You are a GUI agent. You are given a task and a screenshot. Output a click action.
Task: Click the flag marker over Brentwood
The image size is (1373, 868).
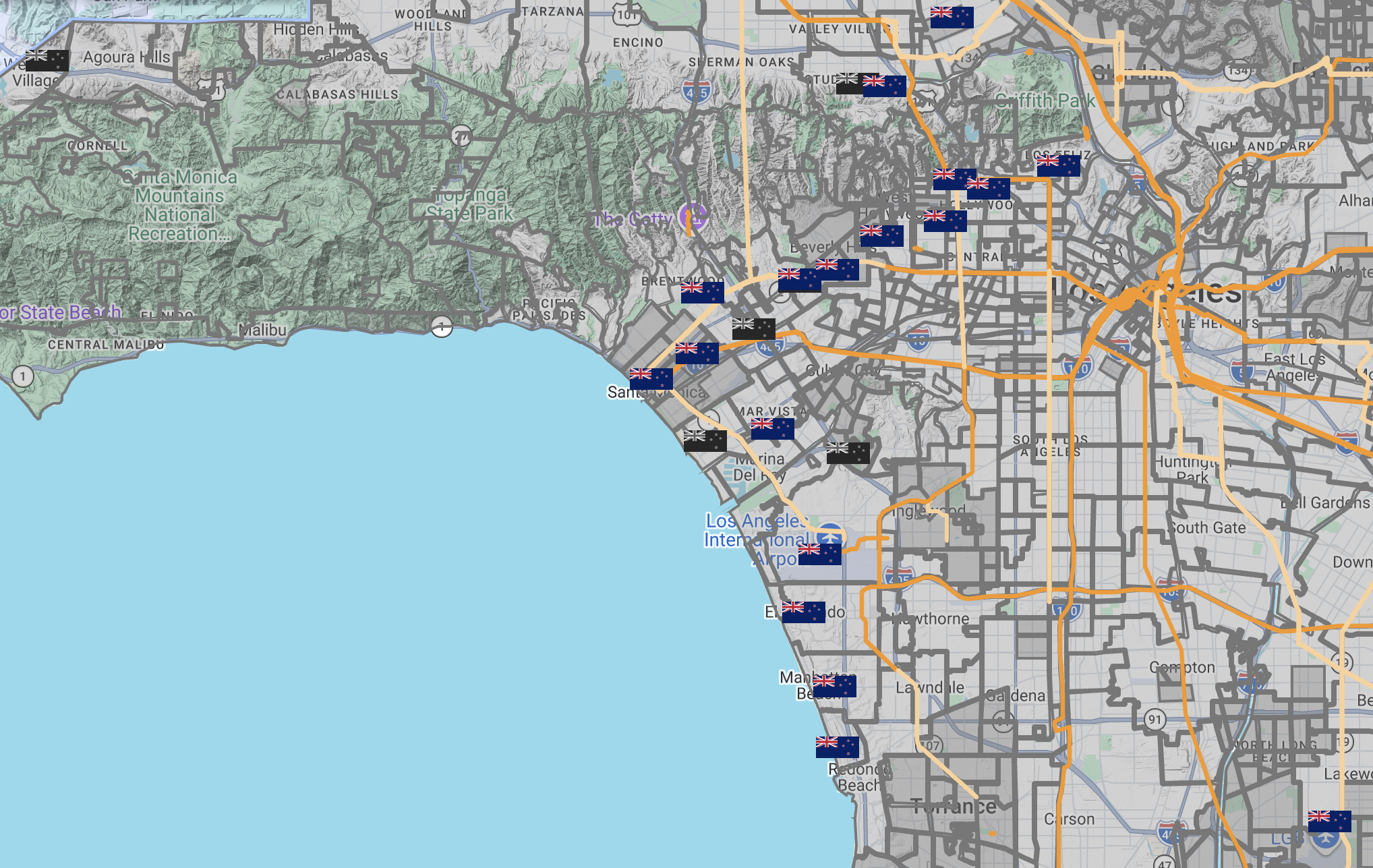click(x=702, y=292)
